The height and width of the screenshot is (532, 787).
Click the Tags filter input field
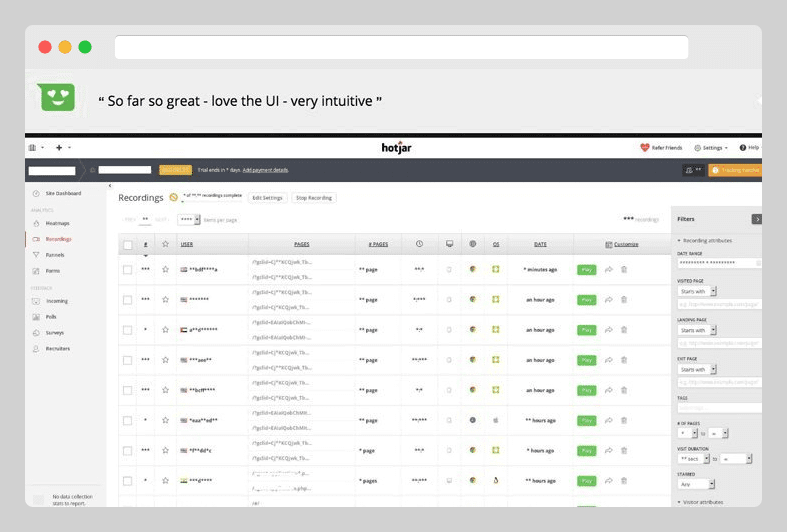719,408
